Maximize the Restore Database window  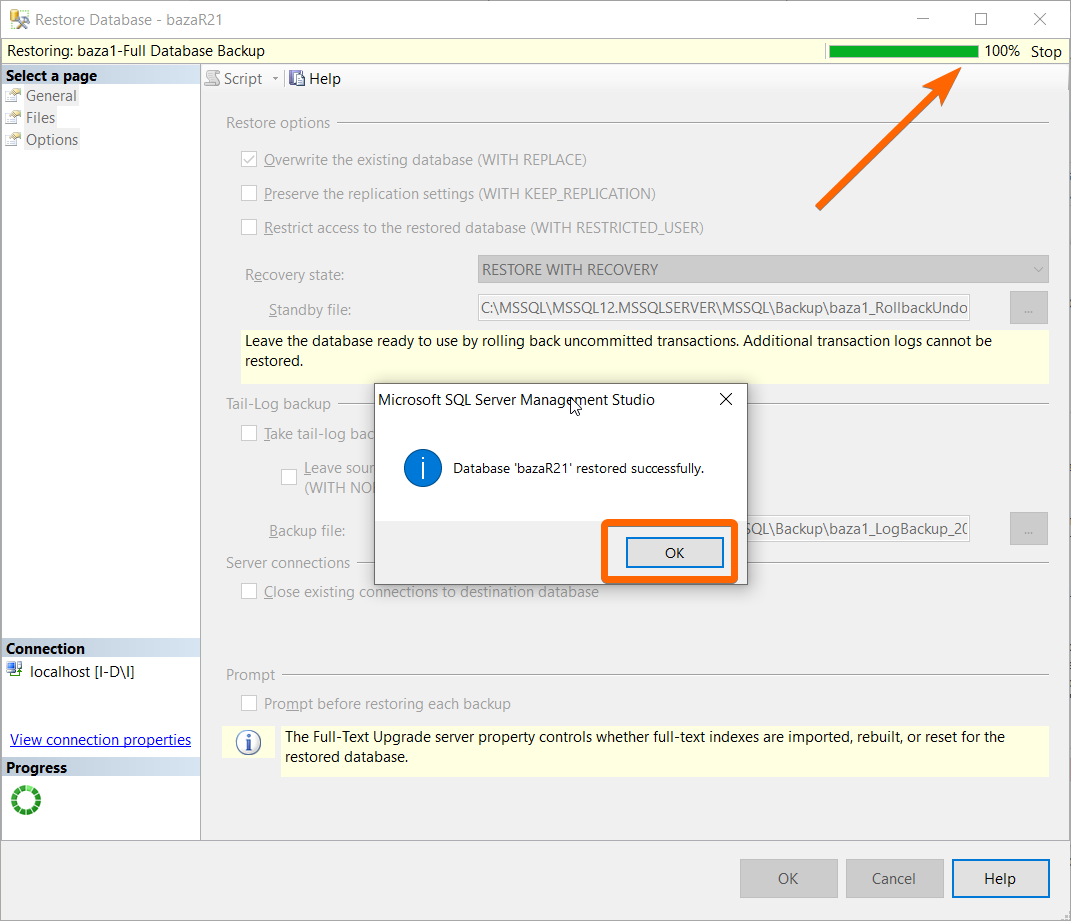tap(981, 19)
